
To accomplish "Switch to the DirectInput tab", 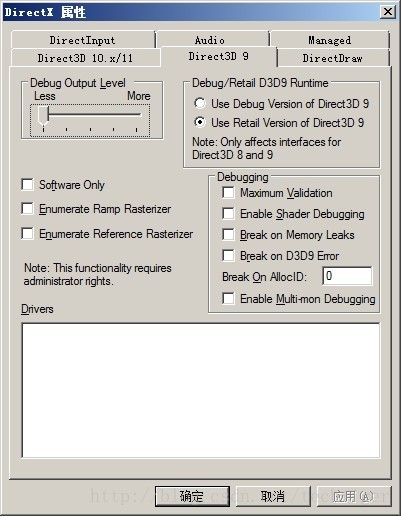I will (83, 40).
